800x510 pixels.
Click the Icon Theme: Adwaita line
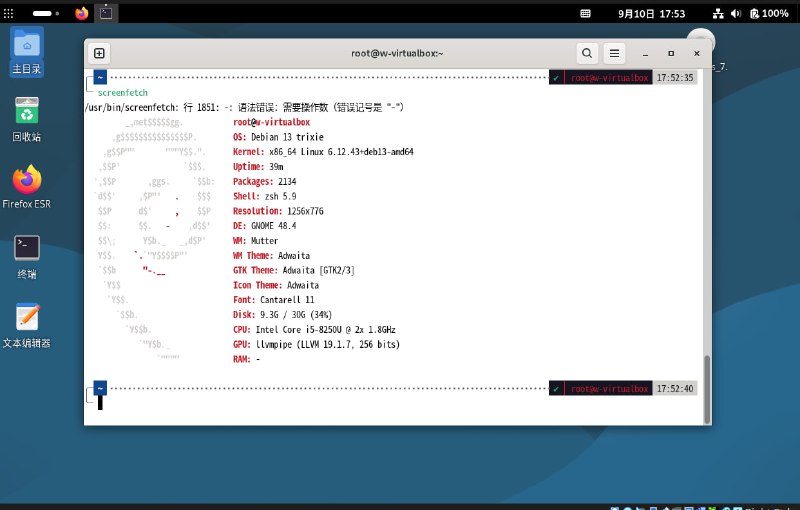tap(276, 285)
